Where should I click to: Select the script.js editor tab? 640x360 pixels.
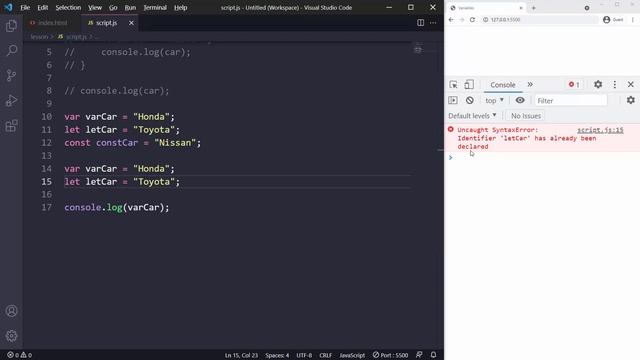106,23
